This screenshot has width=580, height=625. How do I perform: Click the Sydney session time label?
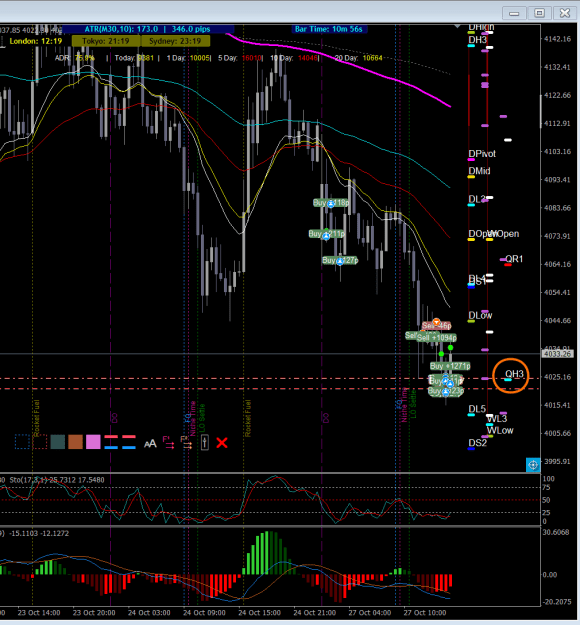click(175, 41)
